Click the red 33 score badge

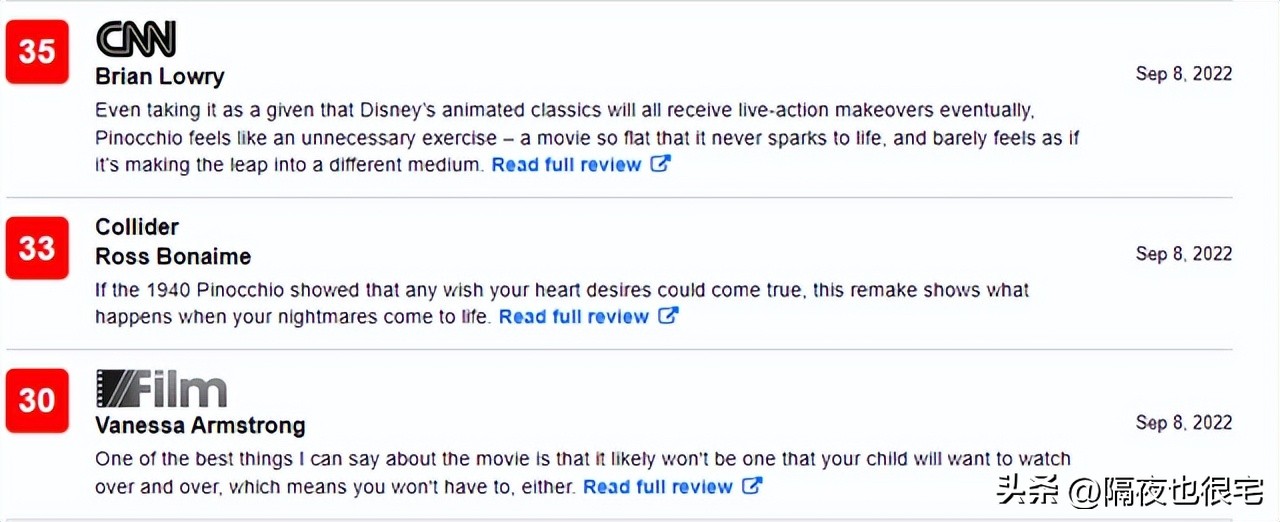click(x=37, y=247)
